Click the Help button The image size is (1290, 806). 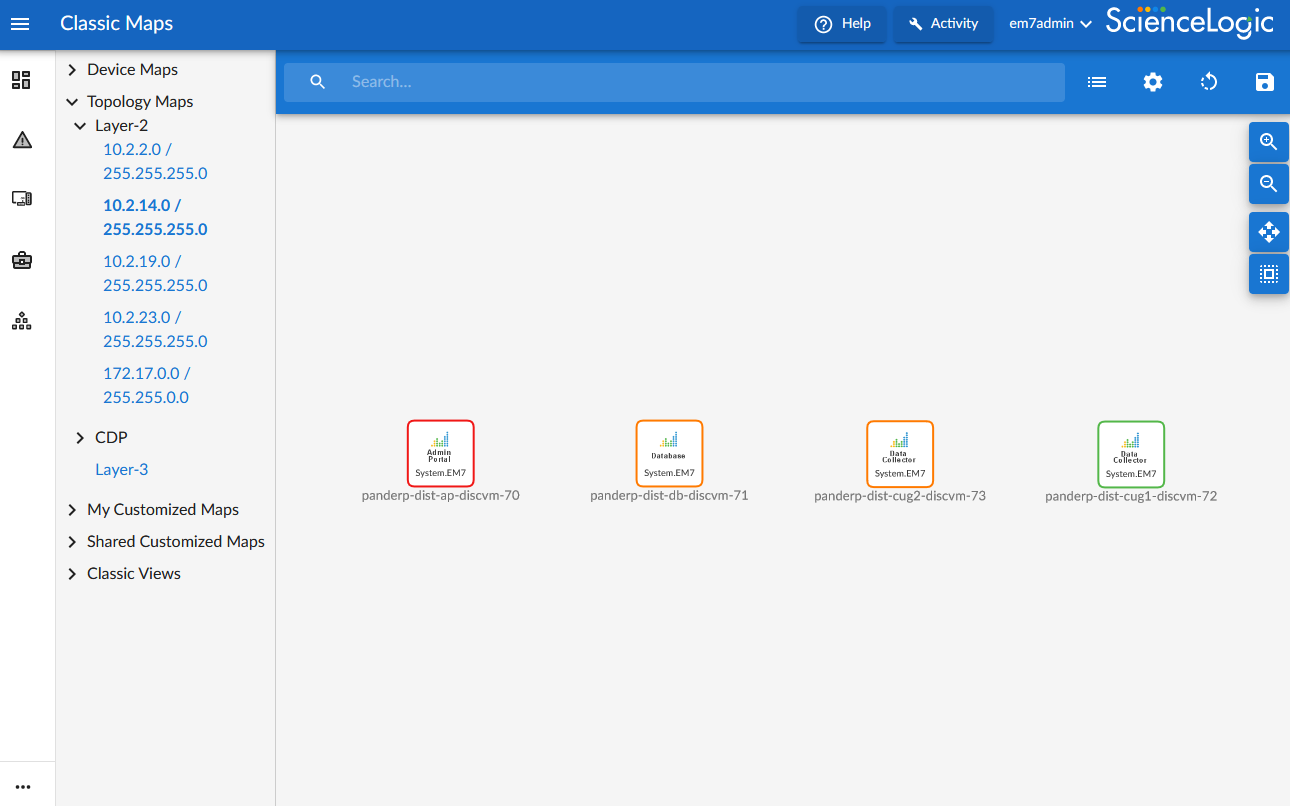click(x=842, y=24)
